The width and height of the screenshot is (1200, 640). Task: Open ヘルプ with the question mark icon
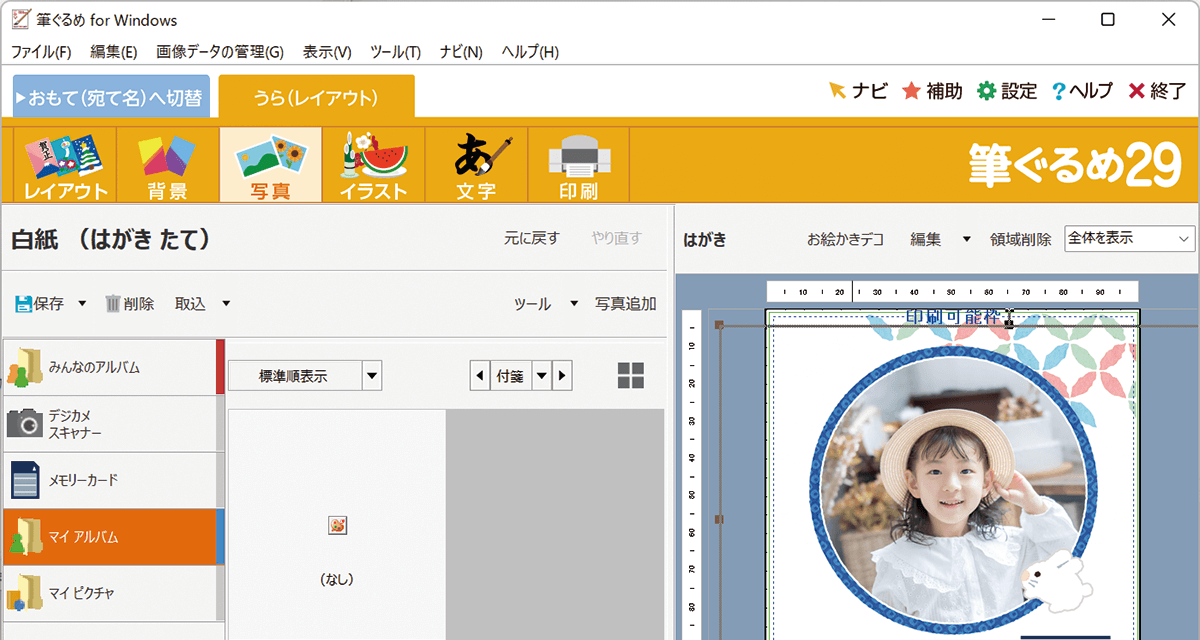tap(1082, 91)
